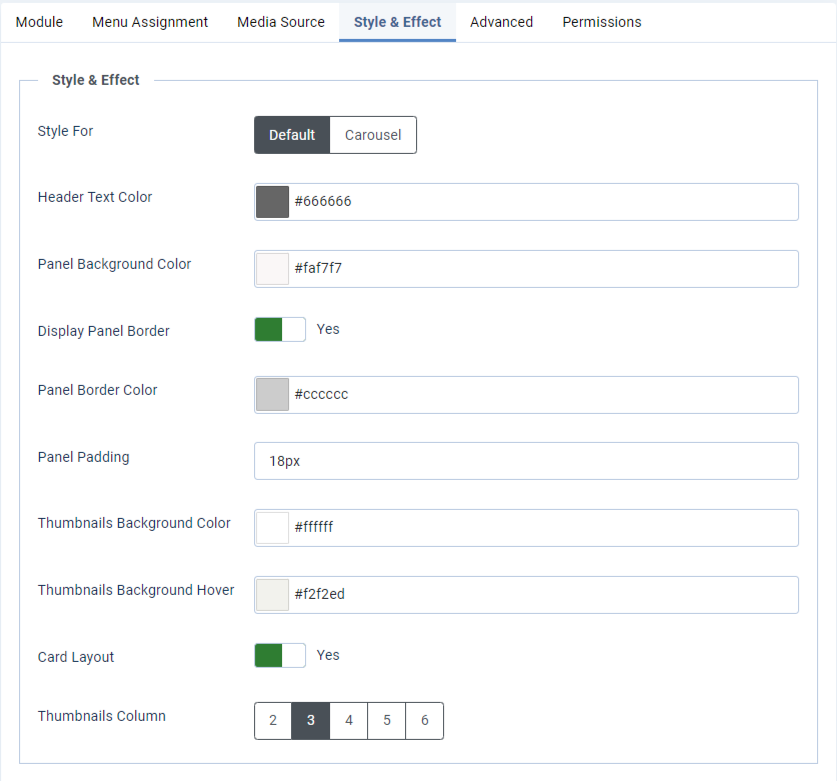837x781 pixels.
Task: Open the Panel Border Color swatch
Action: click(272, 395)
